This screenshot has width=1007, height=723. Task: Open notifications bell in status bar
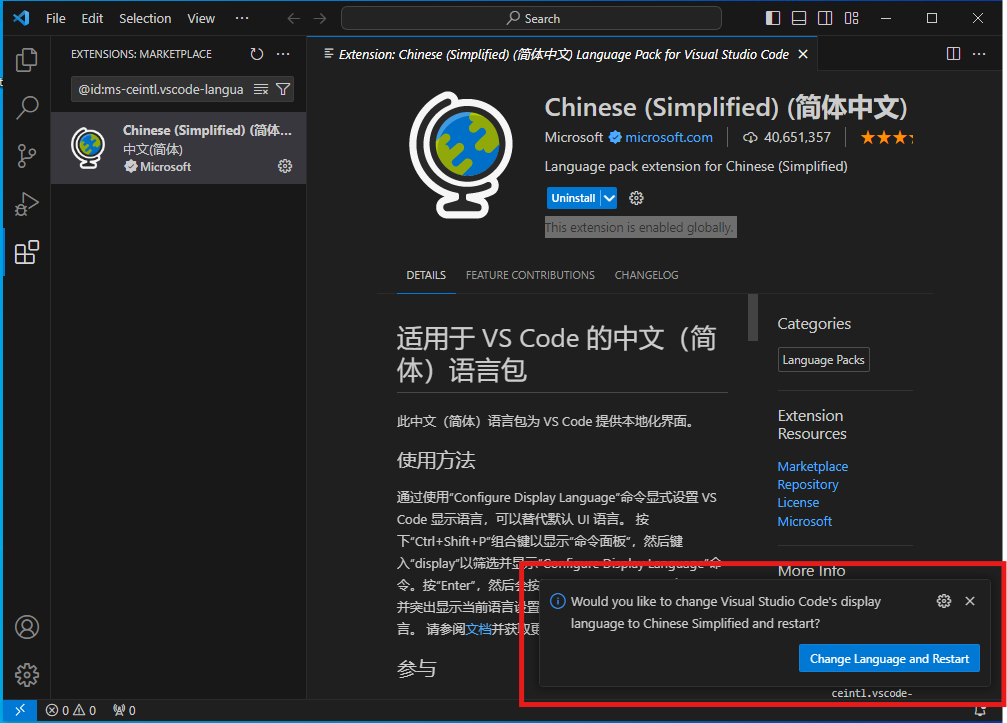pyautogui.click(x=980, y=711)
